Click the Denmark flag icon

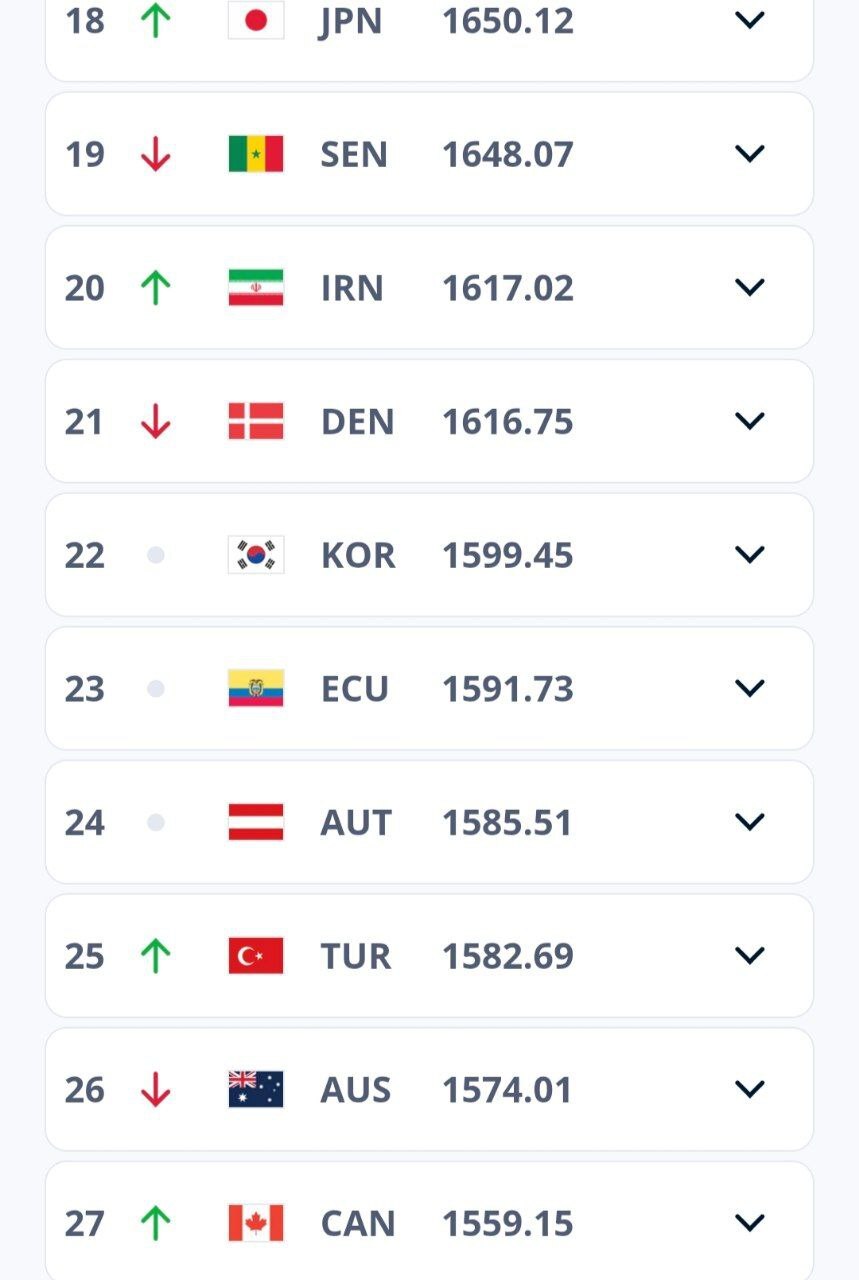[256, 421]
